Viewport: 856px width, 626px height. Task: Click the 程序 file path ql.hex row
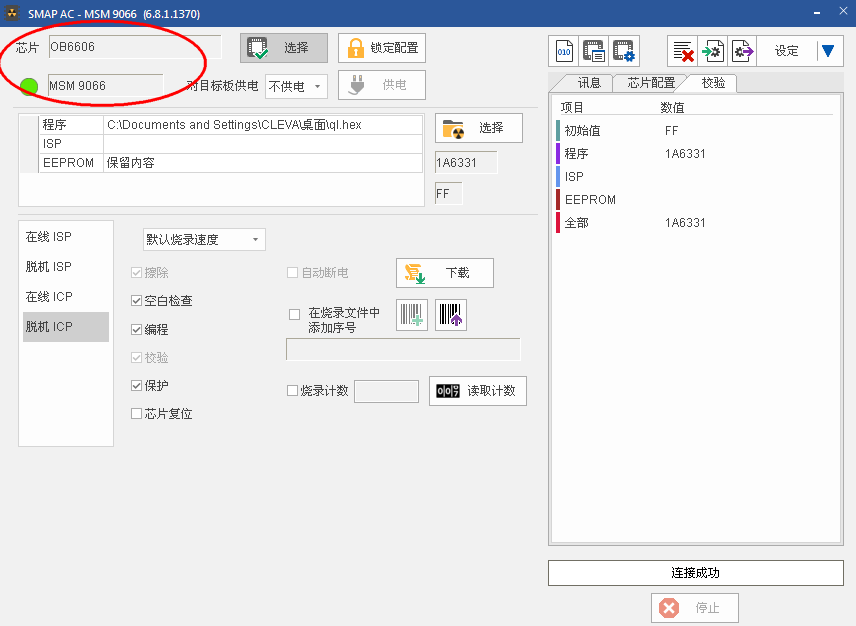click(231, 125)
